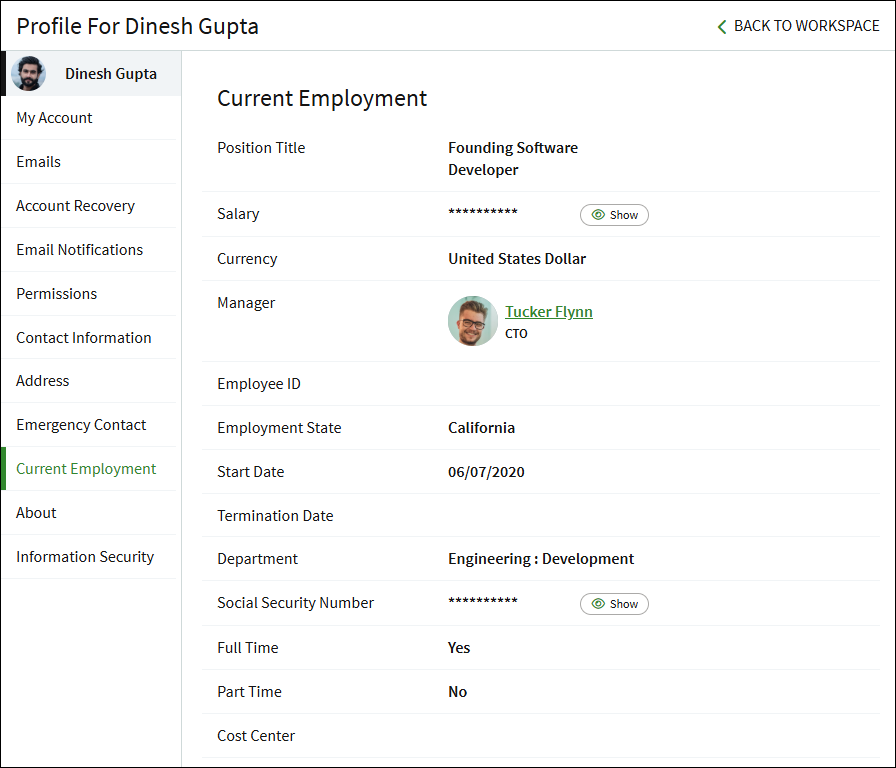
Task: Open the Permissions page
Action: click(x=56, y=294)
